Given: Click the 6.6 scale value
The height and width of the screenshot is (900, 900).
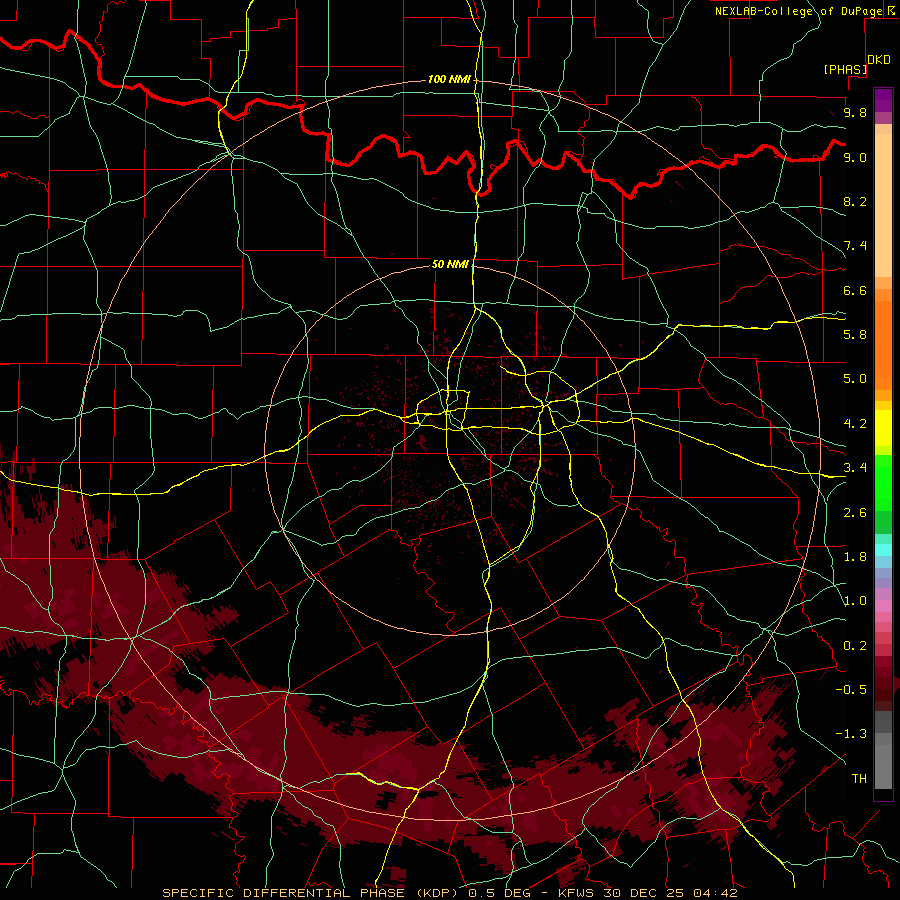Looking at the screenshot, I should [855, 290].
